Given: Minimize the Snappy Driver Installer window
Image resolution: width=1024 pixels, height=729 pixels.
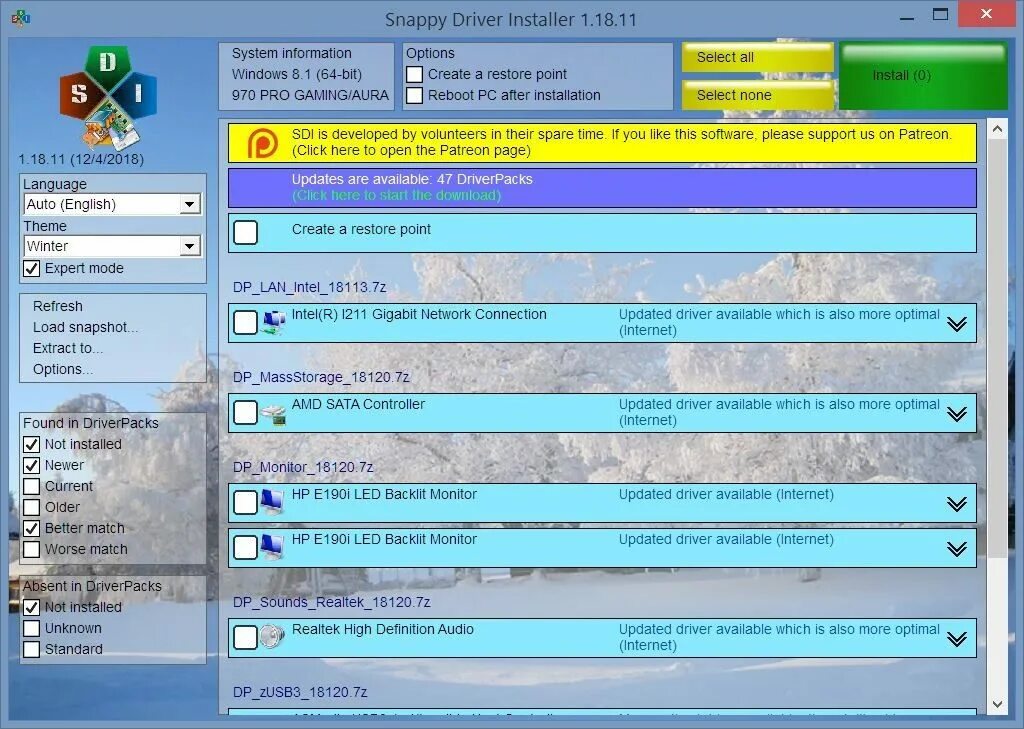Looking at the screenshot, I should pos(906,18).
